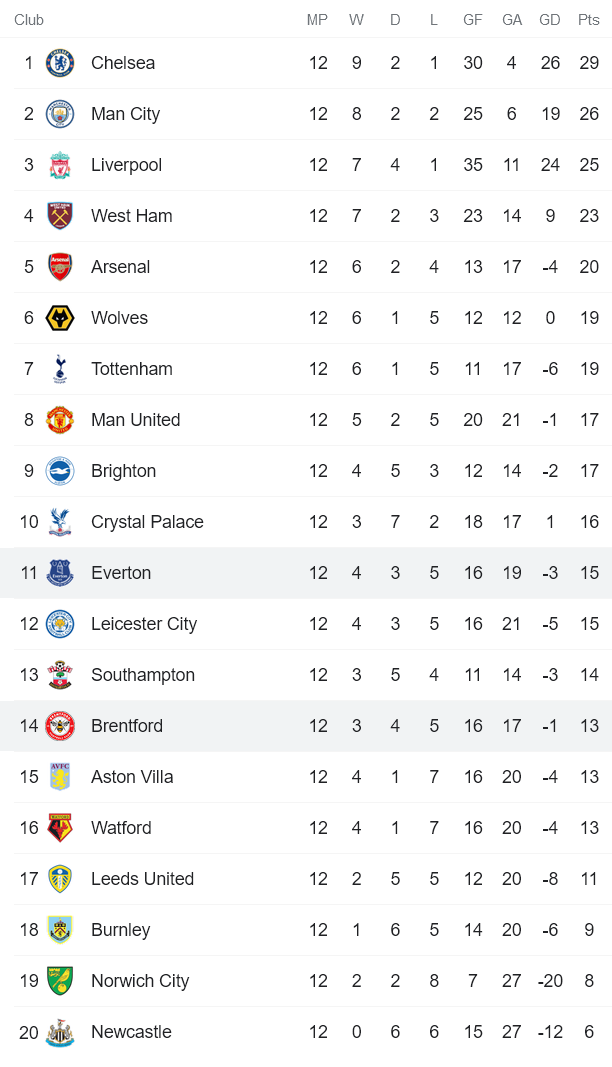This screenshot has width=612, height=1067.
Task: Open the Arsenal crest icon
Action: click(x=60, y=267)
